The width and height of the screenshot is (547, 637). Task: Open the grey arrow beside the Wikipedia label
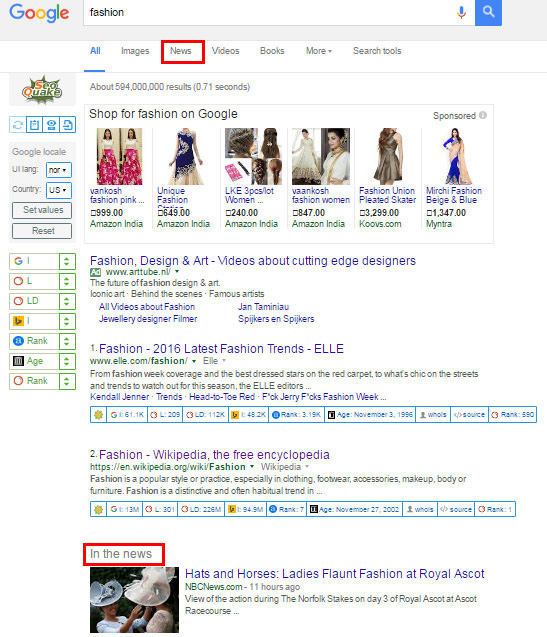click(x=307, y=466)
